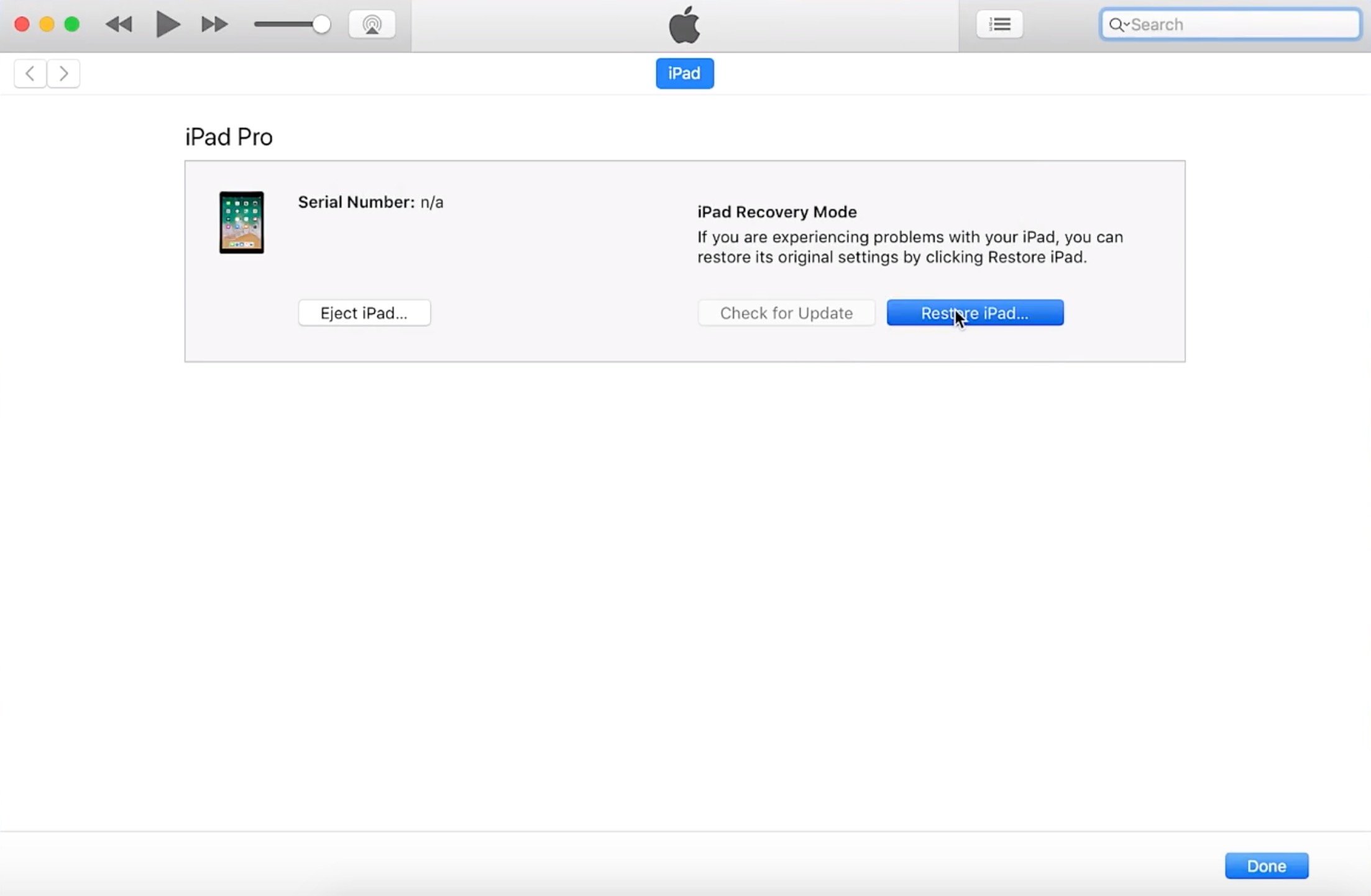Click Check for Update button
The width and height of the screenshot is (1371, 896).
pyautogui.click(x=786, y=313)
